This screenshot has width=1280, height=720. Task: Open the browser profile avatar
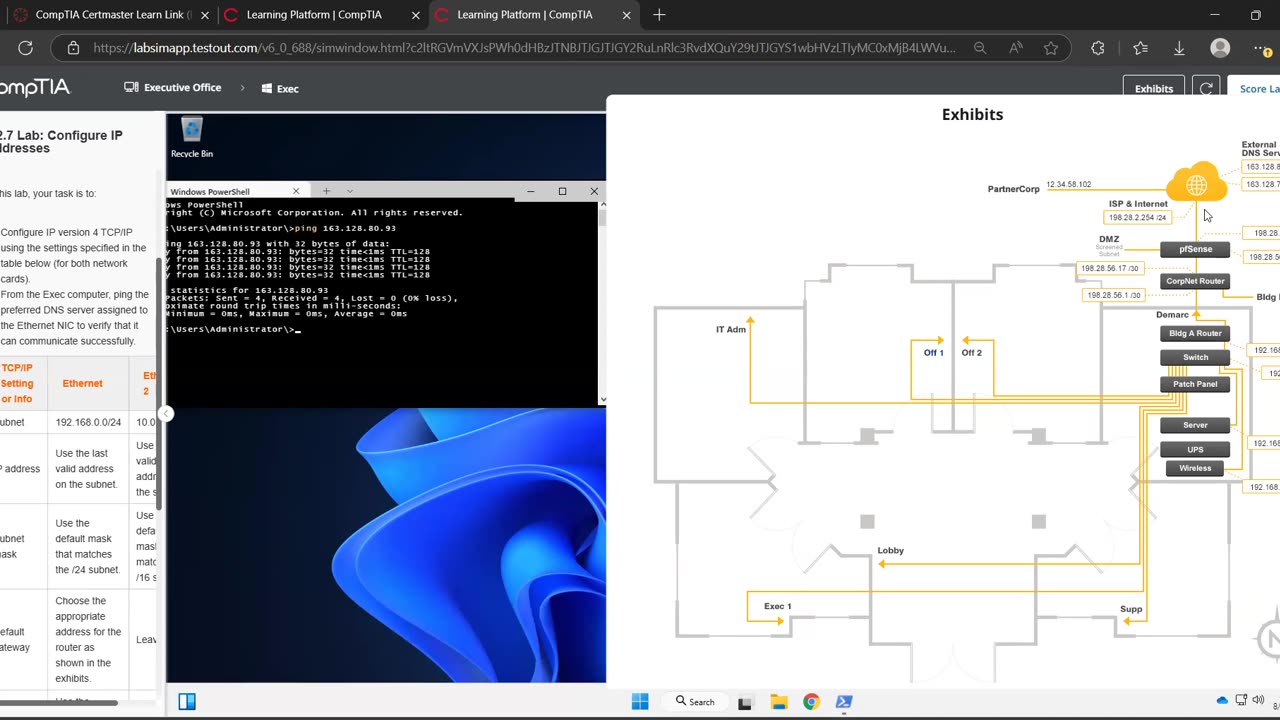1220,48
